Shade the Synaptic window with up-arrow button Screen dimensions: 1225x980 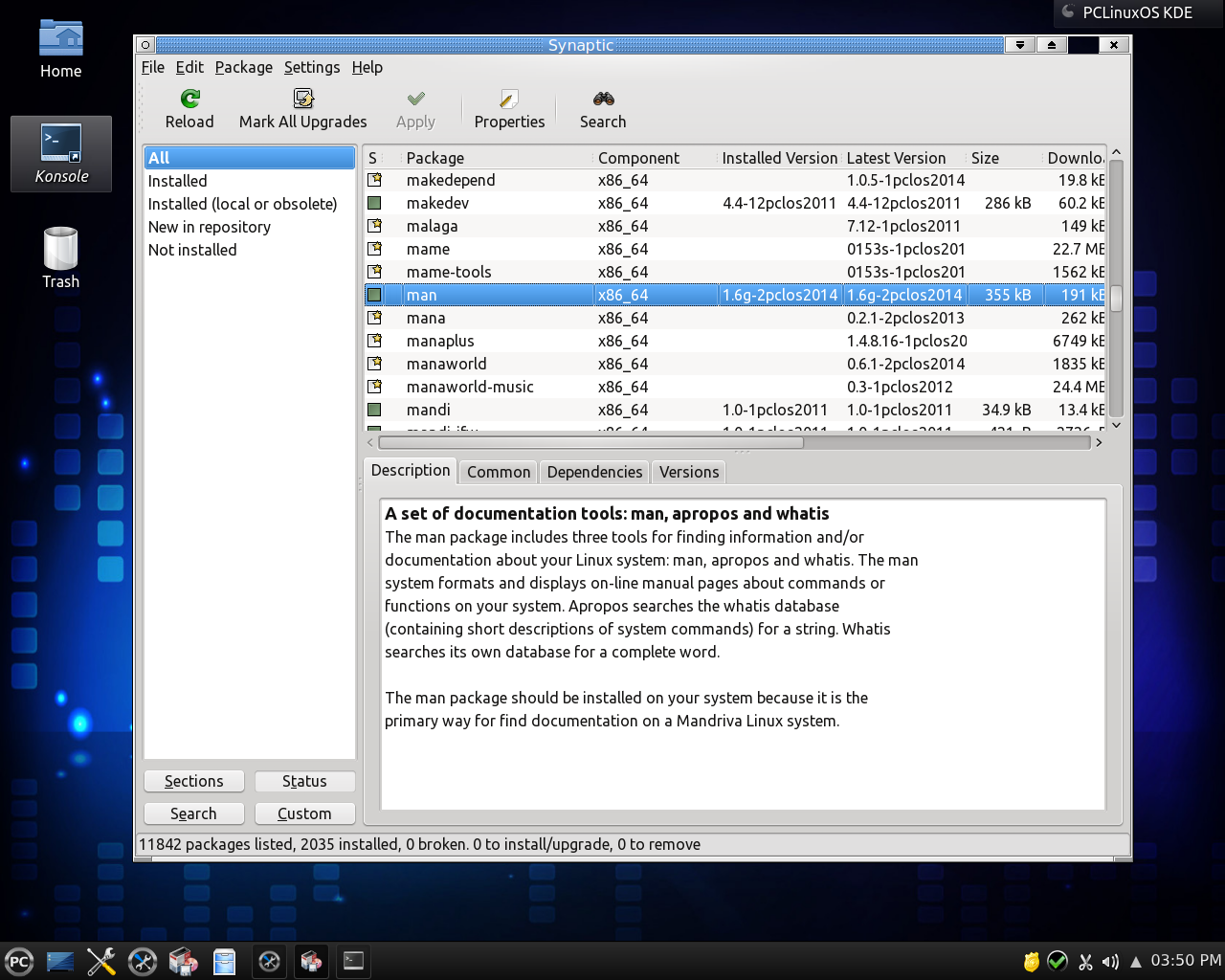coord(1051,45)
